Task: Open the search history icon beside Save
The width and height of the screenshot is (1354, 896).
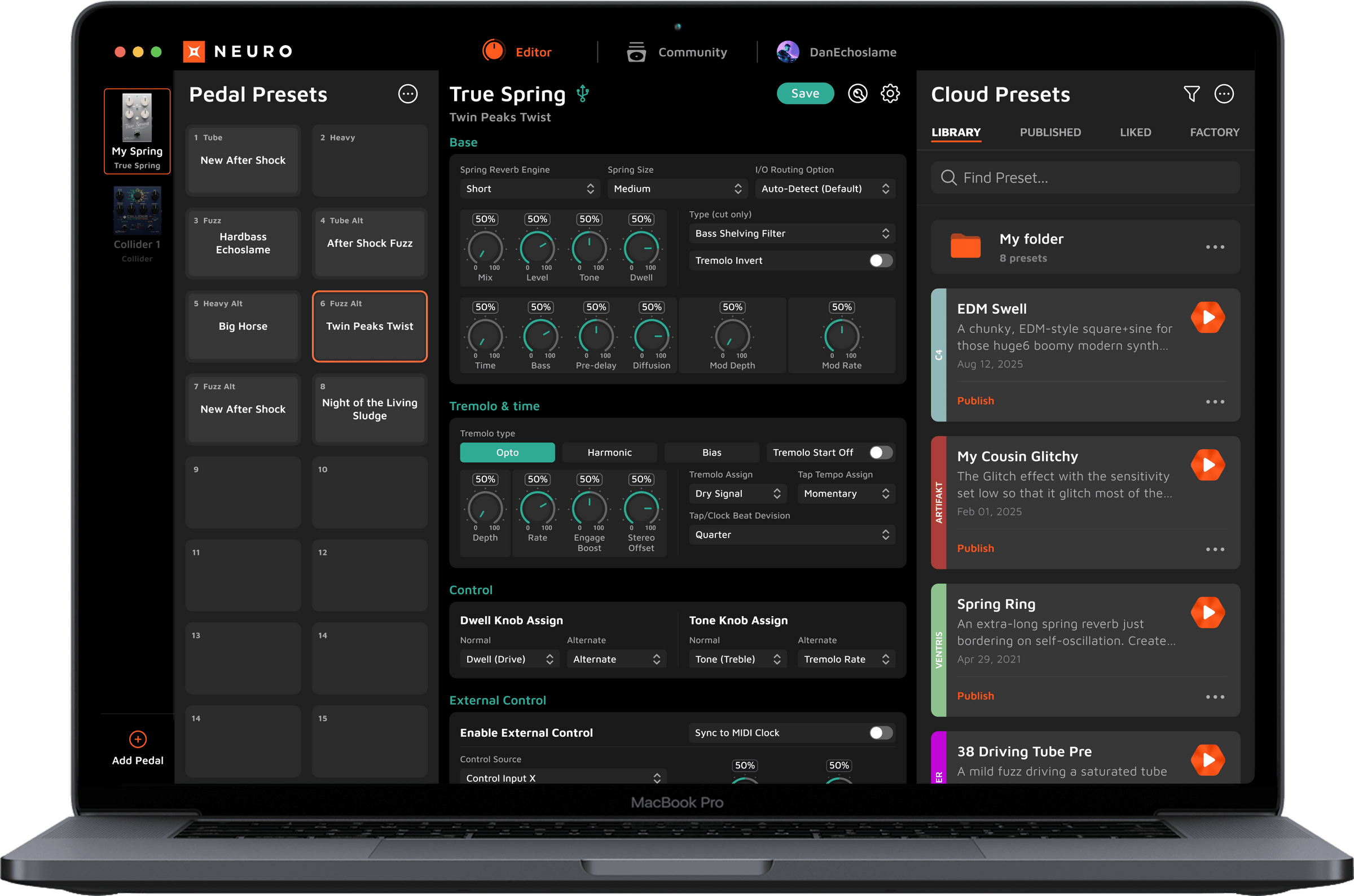Action: tap(858, 93)
